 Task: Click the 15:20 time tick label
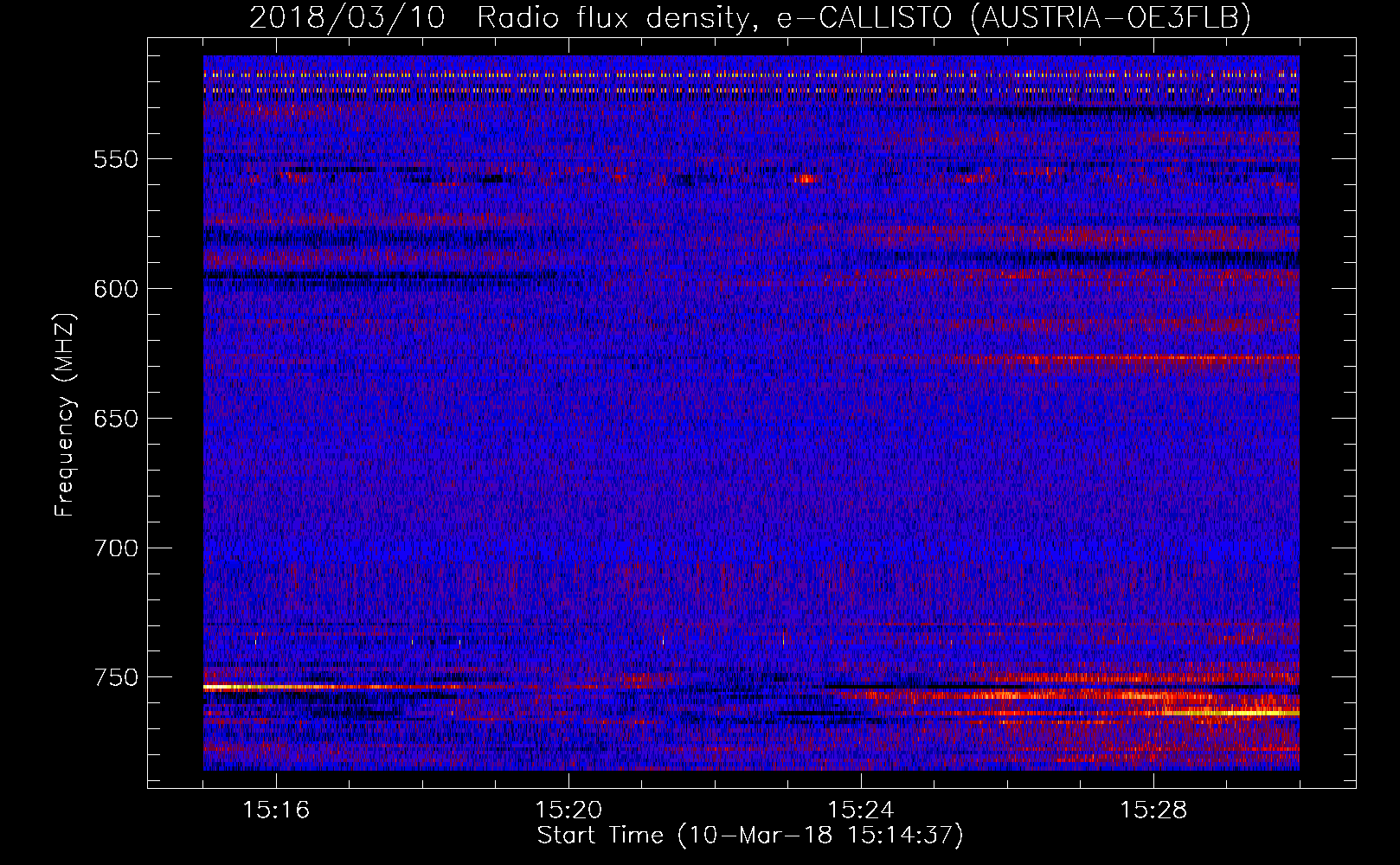pyautogui.click(x=568, y=811)
